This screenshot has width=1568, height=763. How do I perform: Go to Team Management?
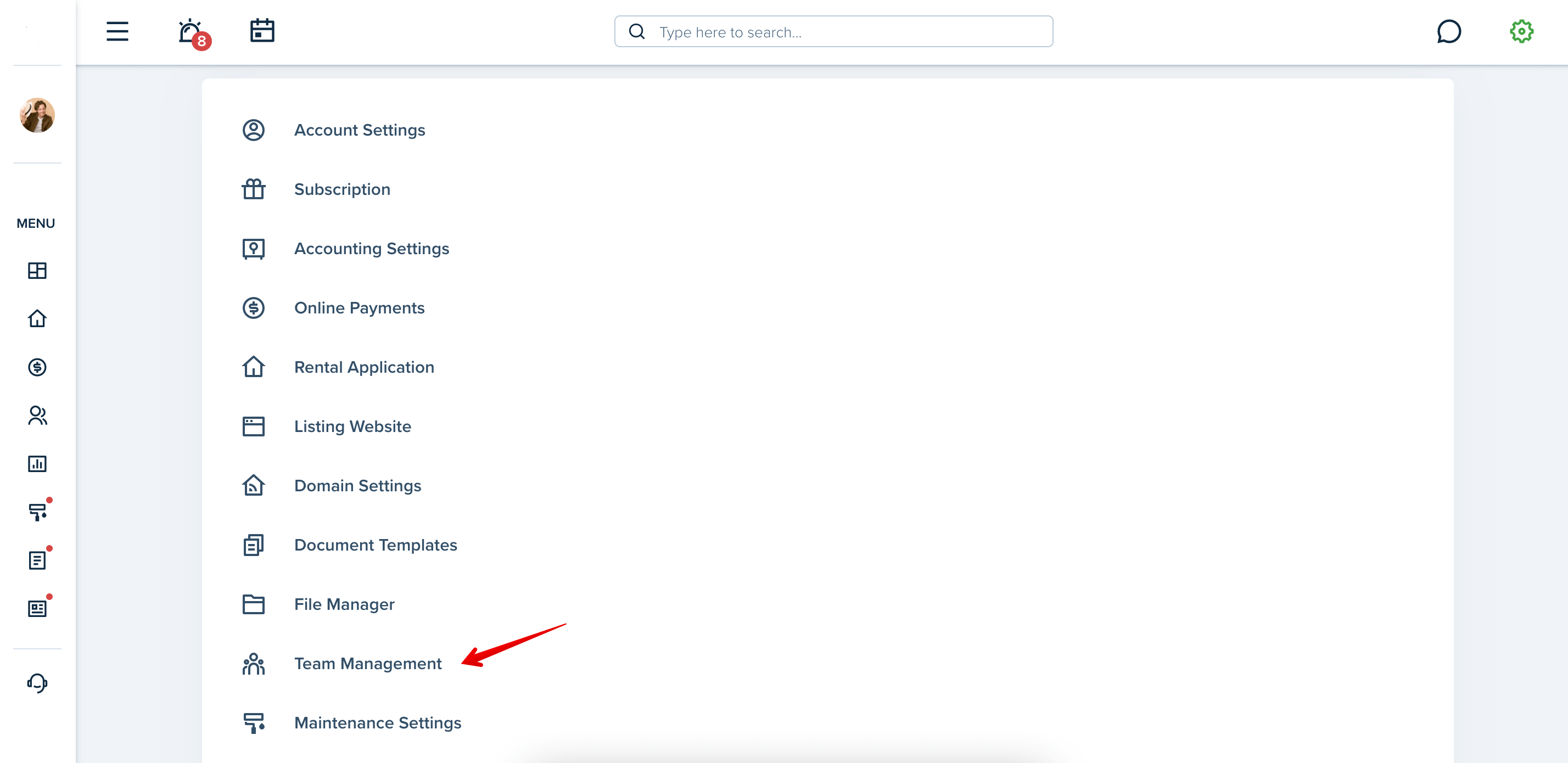pyautogui.click(x=368, y=664)
